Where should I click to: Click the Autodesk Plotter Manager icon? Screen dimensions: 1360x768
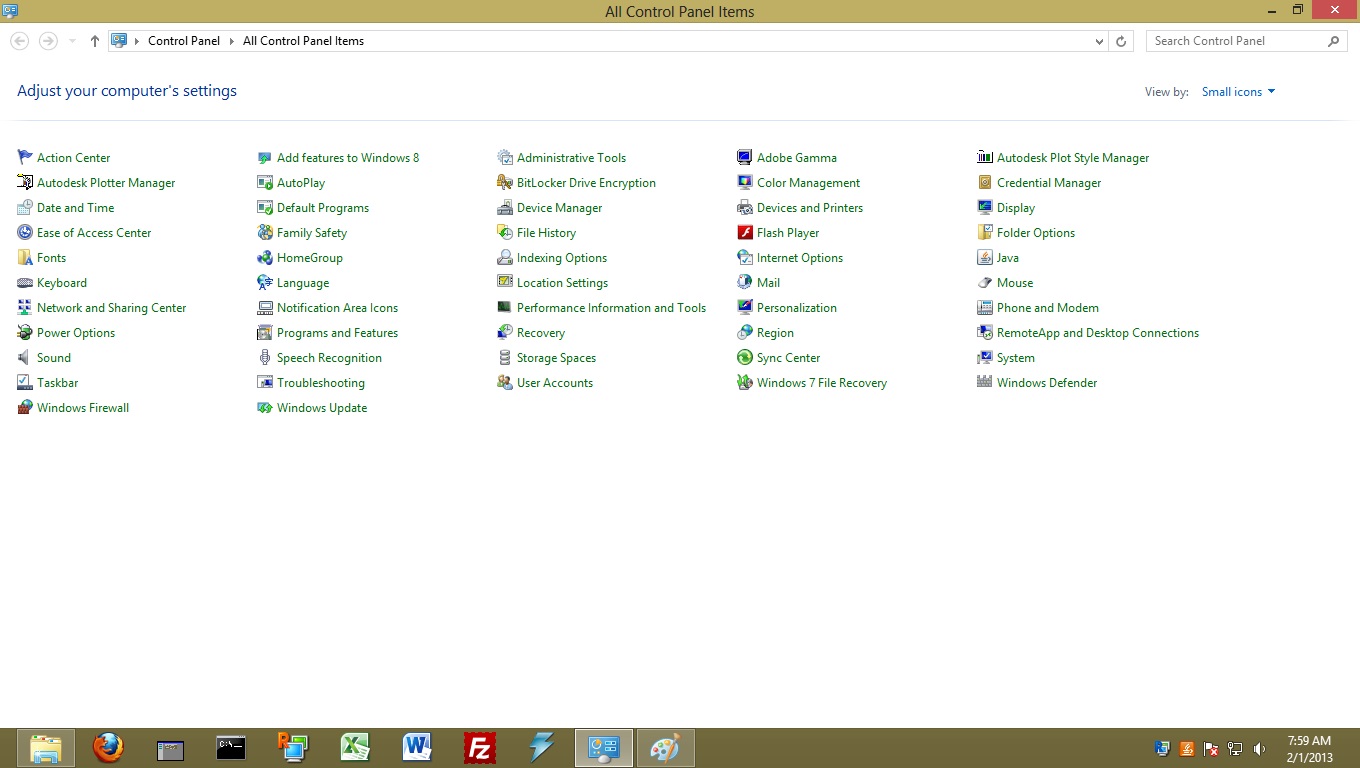pos(25,183)
